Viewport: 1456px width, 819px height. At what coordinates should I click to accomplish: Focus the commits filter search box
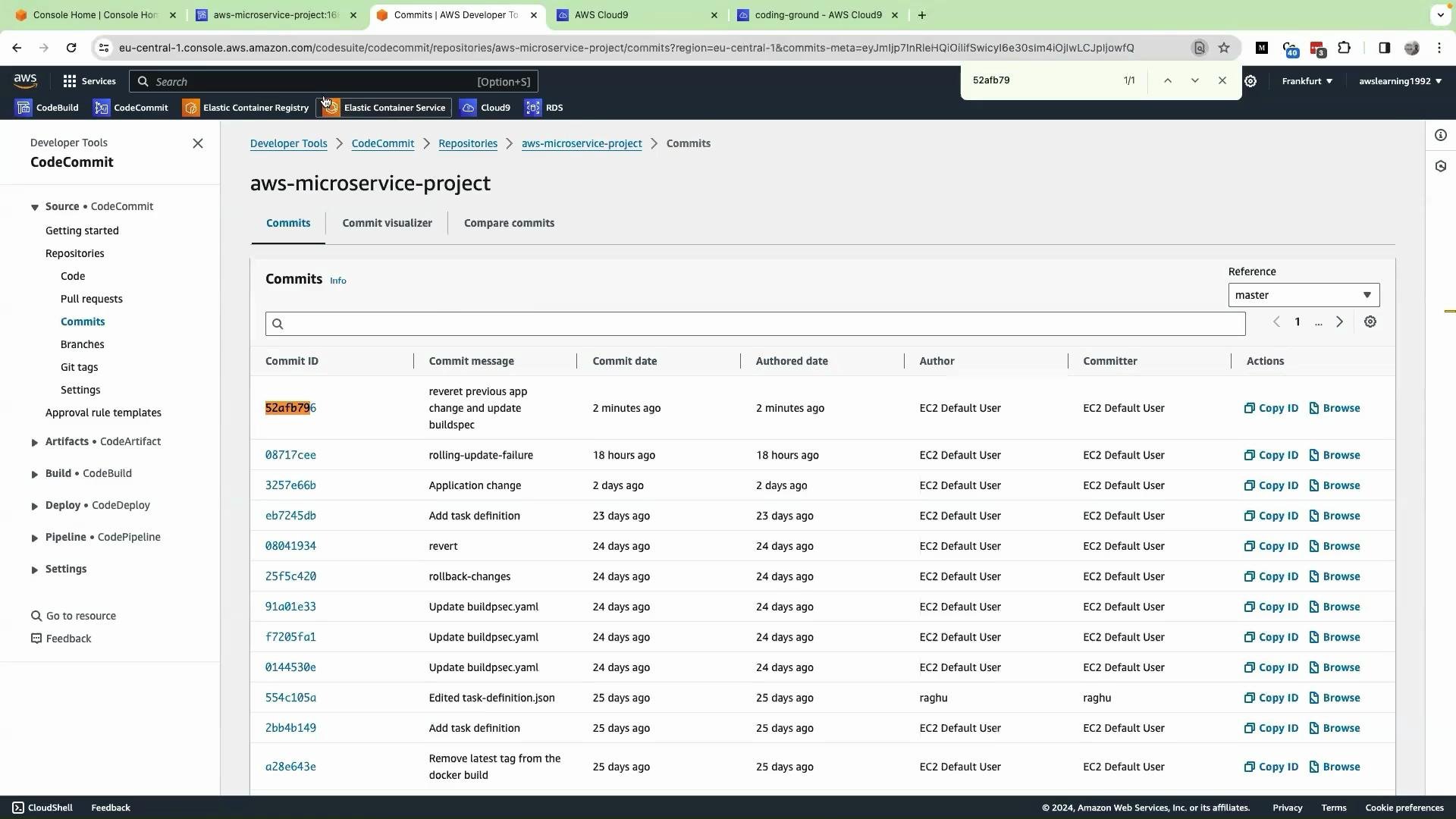click(755, 324)
